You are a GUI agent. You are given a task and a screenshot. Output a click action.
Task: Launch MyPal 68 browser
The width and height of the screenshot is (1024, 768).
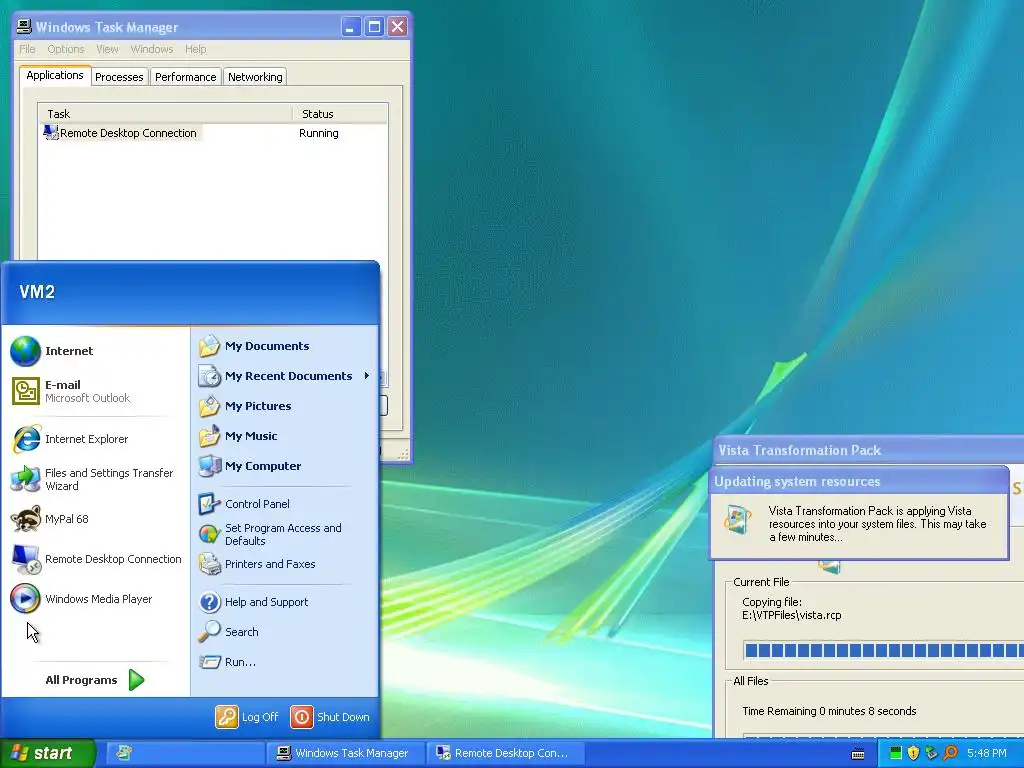[50, 519]
